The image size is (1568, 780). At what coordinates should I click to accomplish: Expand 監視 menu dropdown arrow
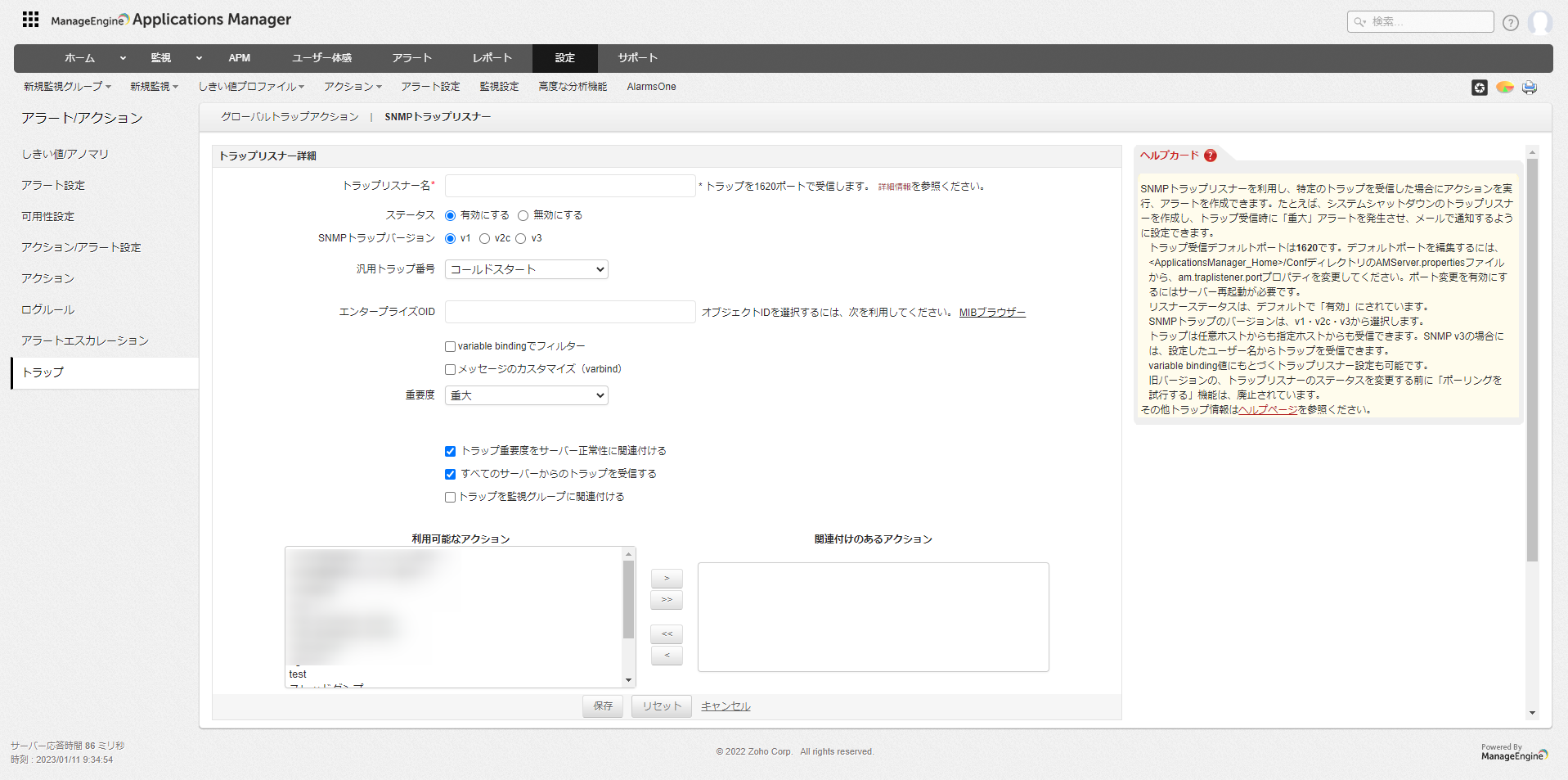199,58
